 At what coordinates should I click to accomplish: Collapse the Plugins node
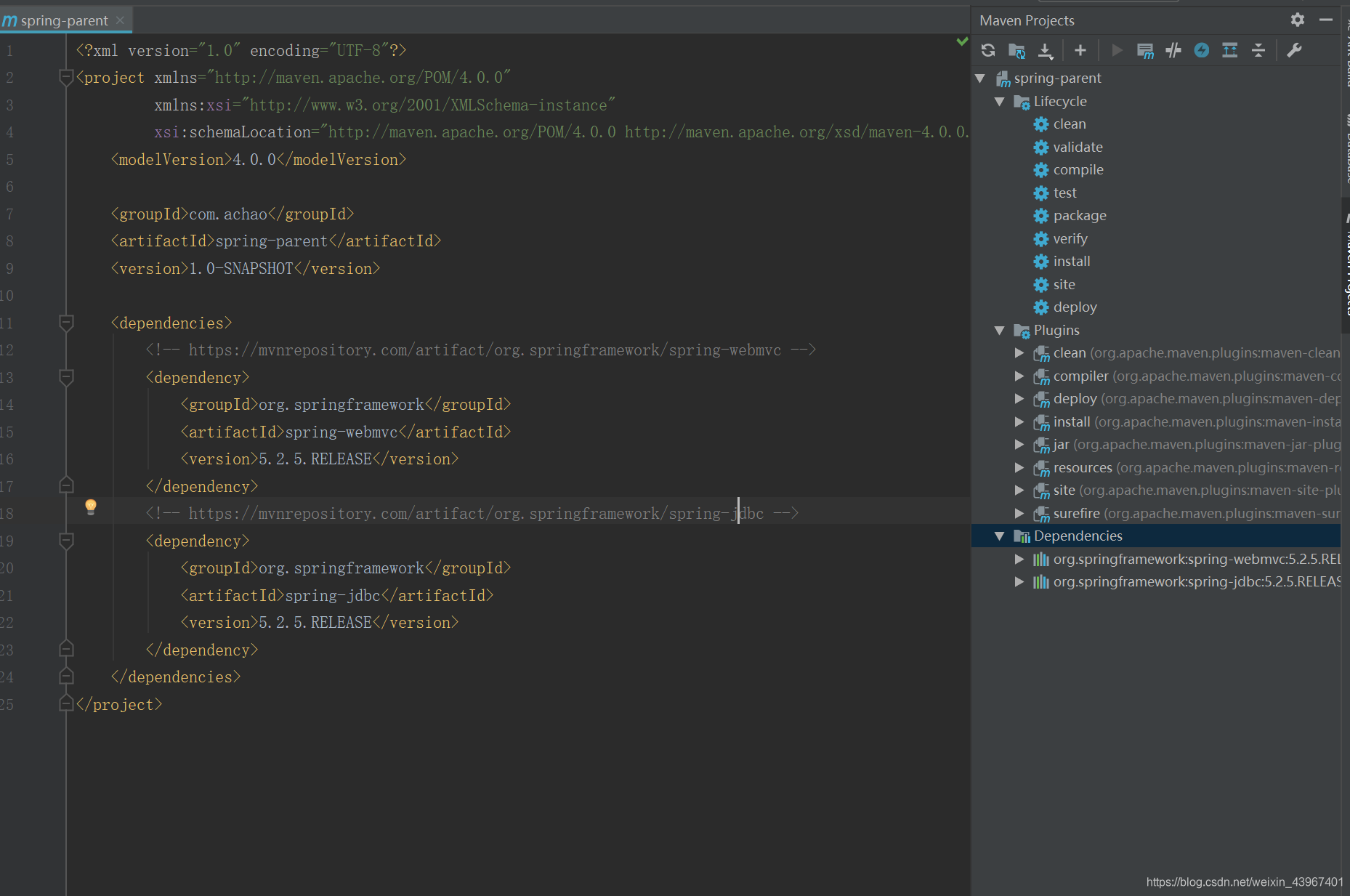(x=1000, y=330)
